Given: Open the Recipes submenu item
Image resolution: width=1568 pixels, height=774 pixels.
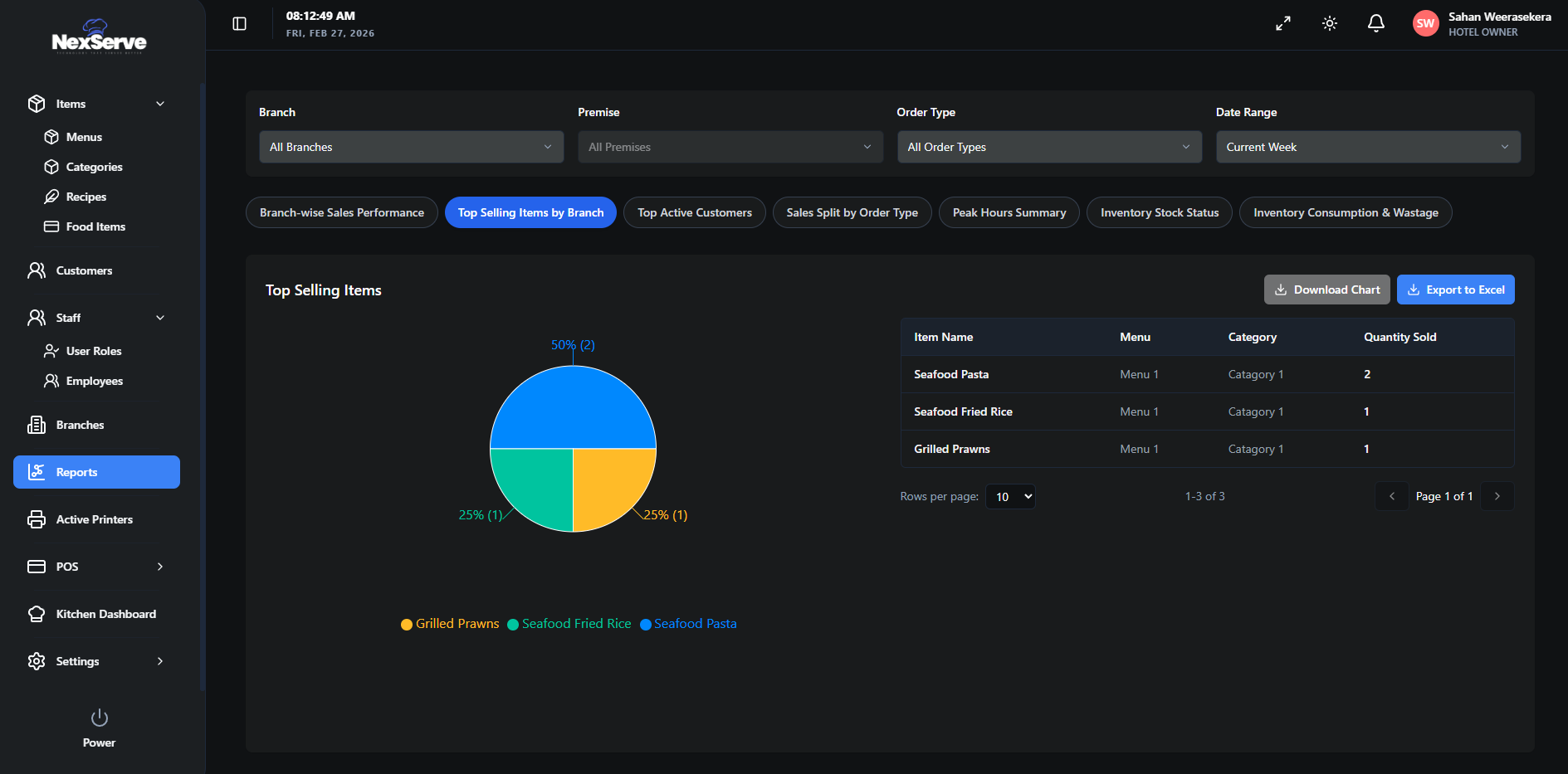Looking at the screenshot, I should click(86, 197).
